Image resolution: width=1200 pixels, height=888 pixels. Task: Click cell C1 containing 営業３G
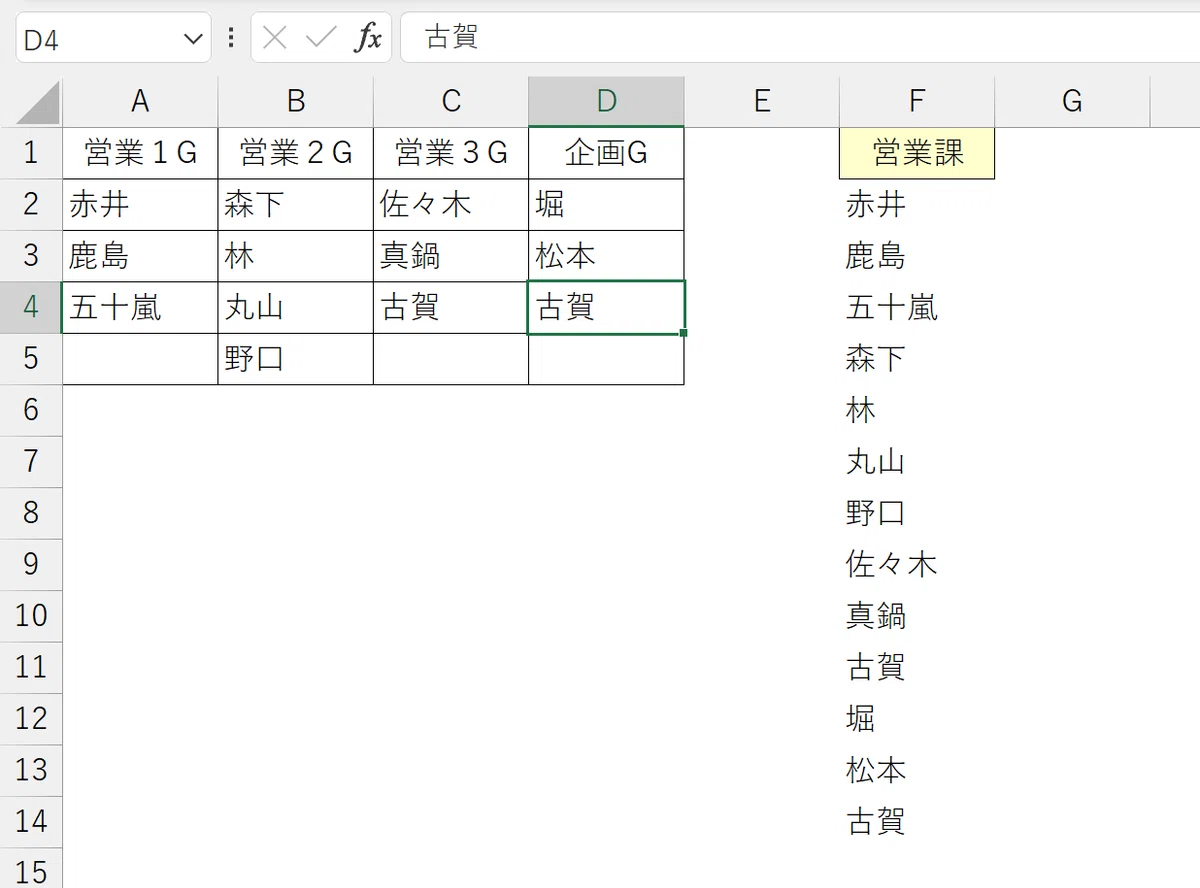[451, 153]
